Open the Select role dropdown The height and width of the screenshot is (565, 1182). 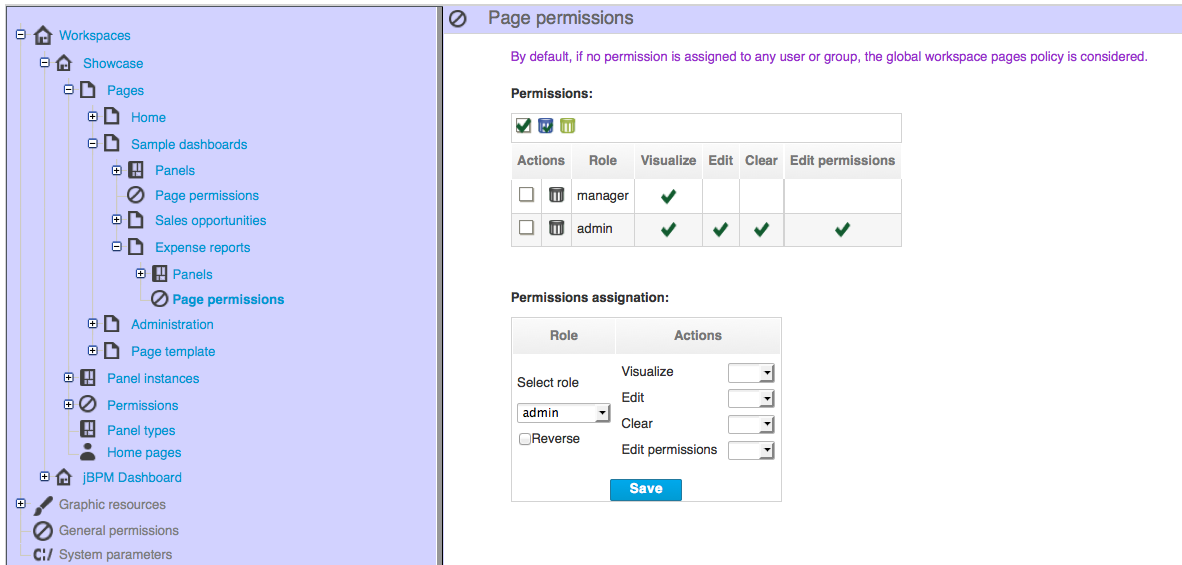[563, 413]
